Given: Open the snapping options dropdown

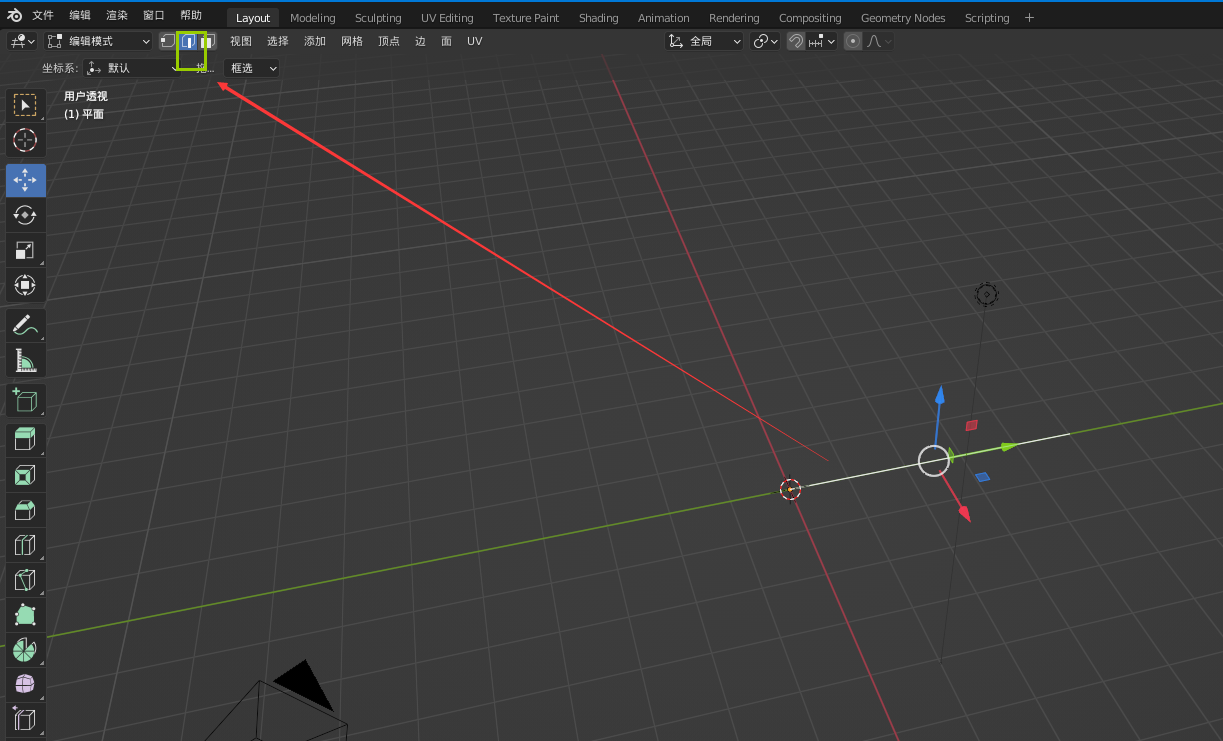Looking at the screenshot, I should coord(822,41).
